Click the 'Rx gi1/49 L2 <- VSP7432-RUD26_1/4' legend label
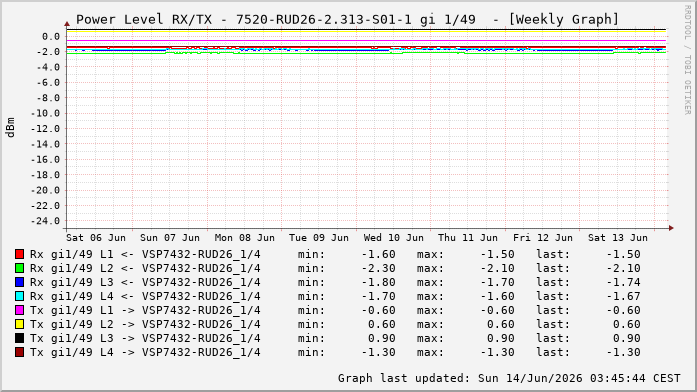The image size is (697, 392). point(145,268)
